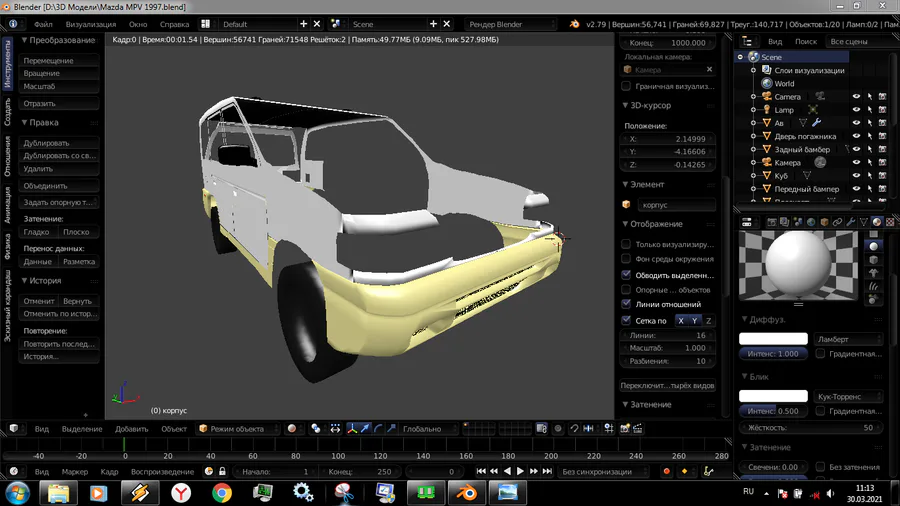Open the modifiers wrench properties tab
900x506 pixels.
point(851,222)
